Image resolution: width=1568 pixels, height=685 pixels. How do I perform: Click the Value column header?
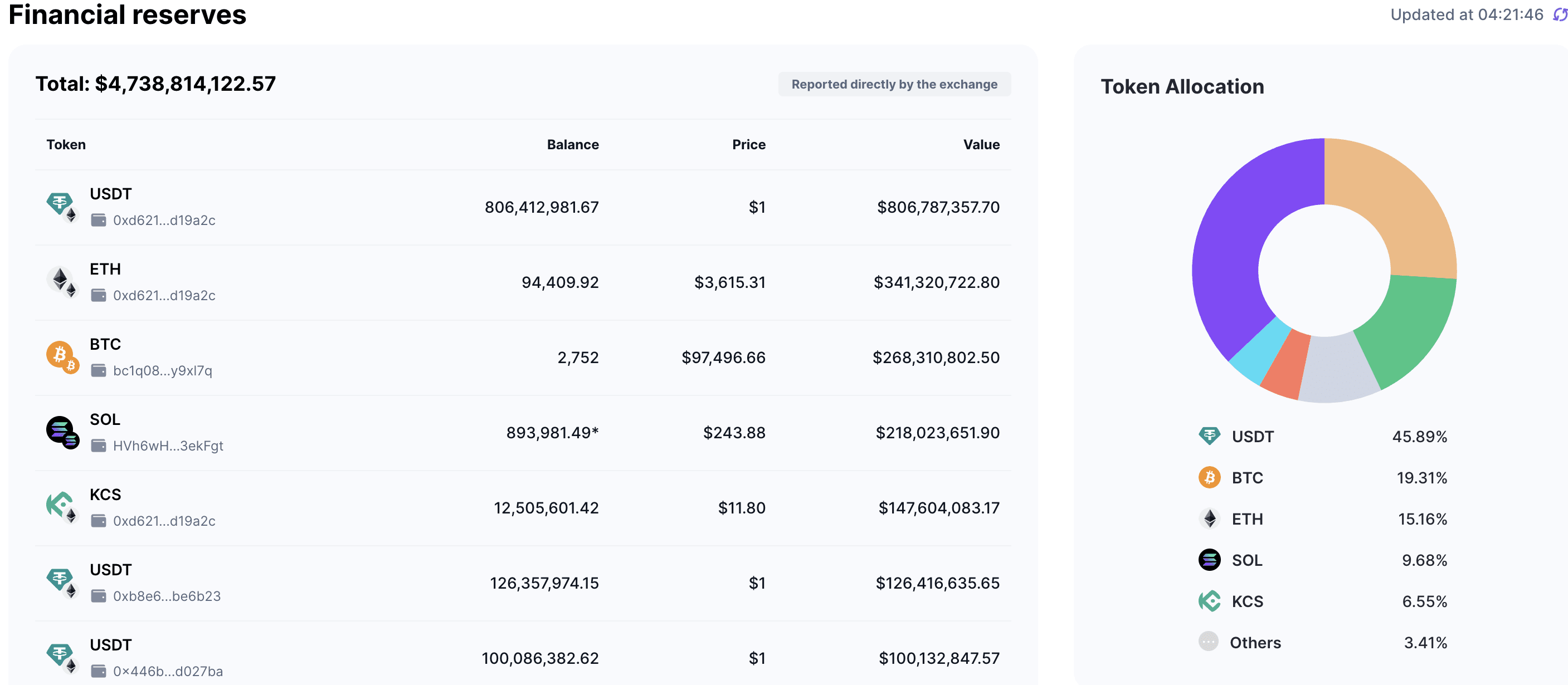981,144
